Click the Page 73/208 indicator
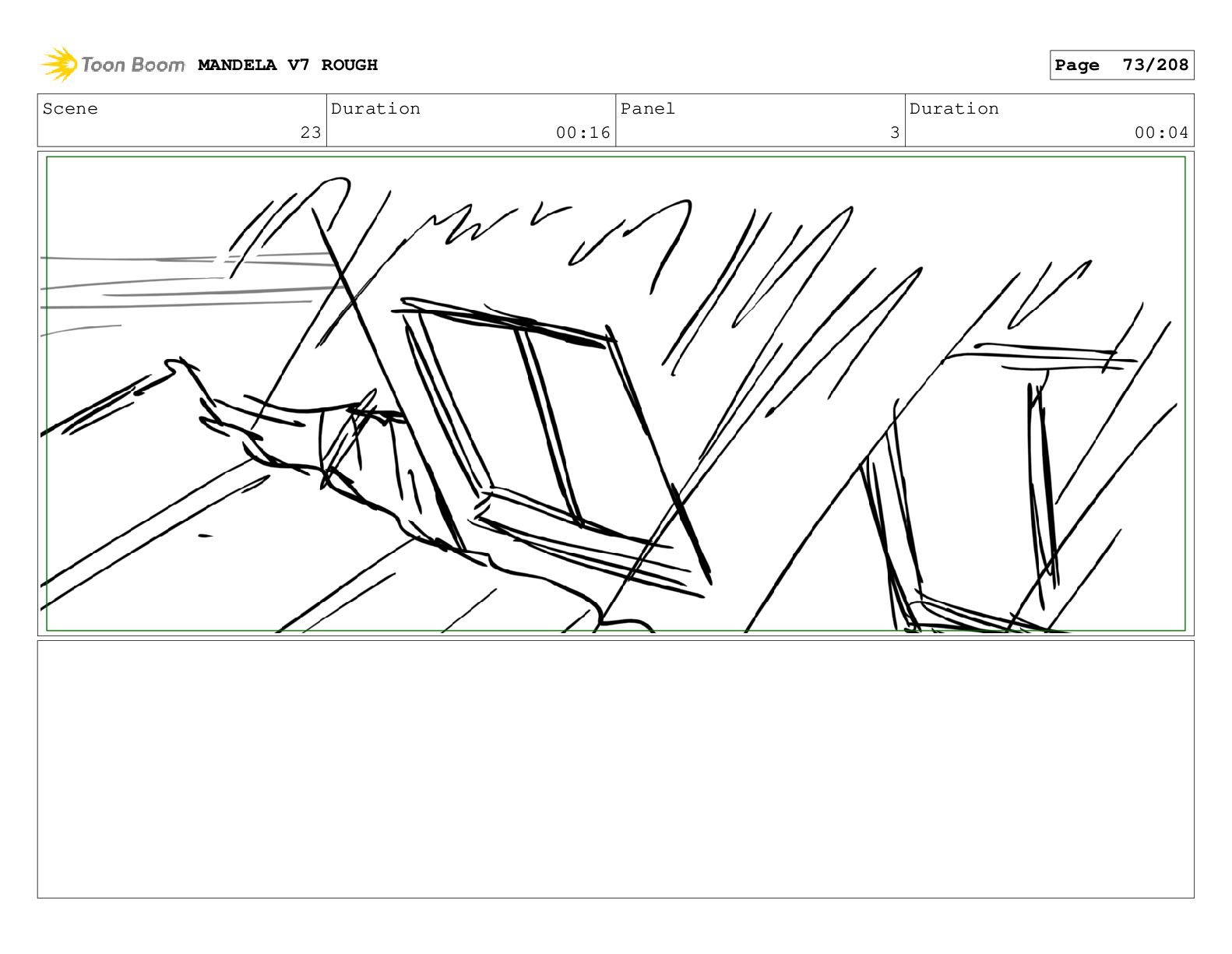 tap(1121, 65)
